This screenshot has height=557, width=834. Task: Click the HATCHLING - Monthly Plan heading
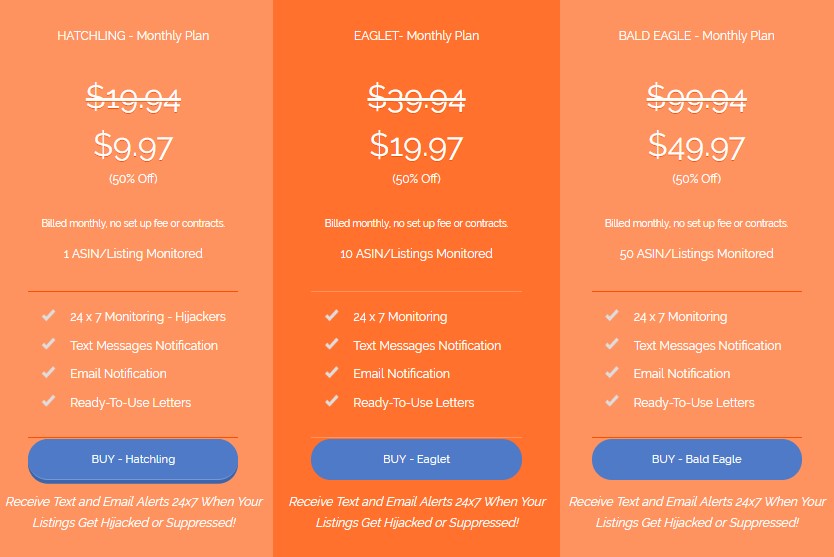point(133,36)
